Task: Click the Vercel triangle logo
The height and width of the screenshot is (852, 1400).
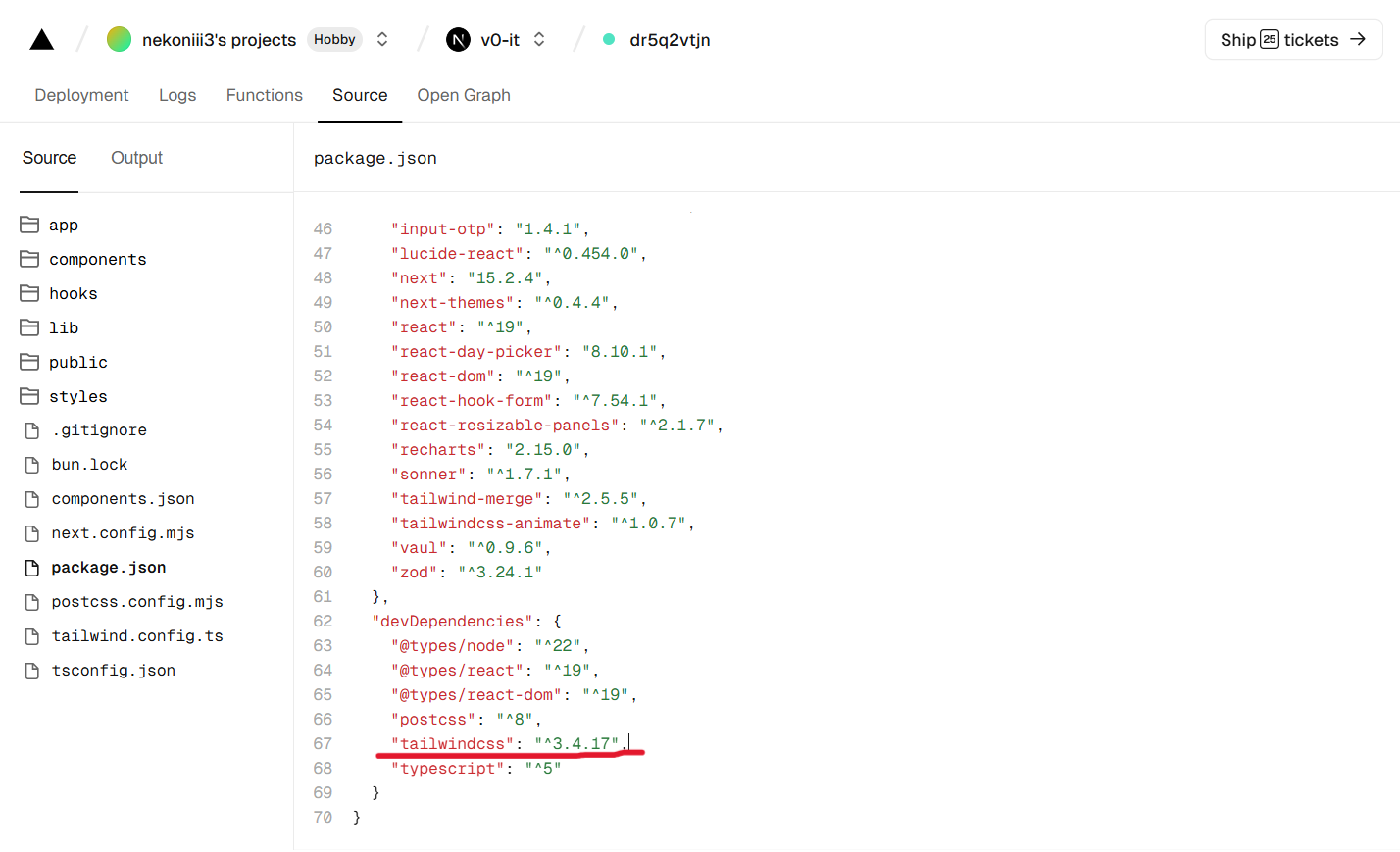Action: pos(42,39)
